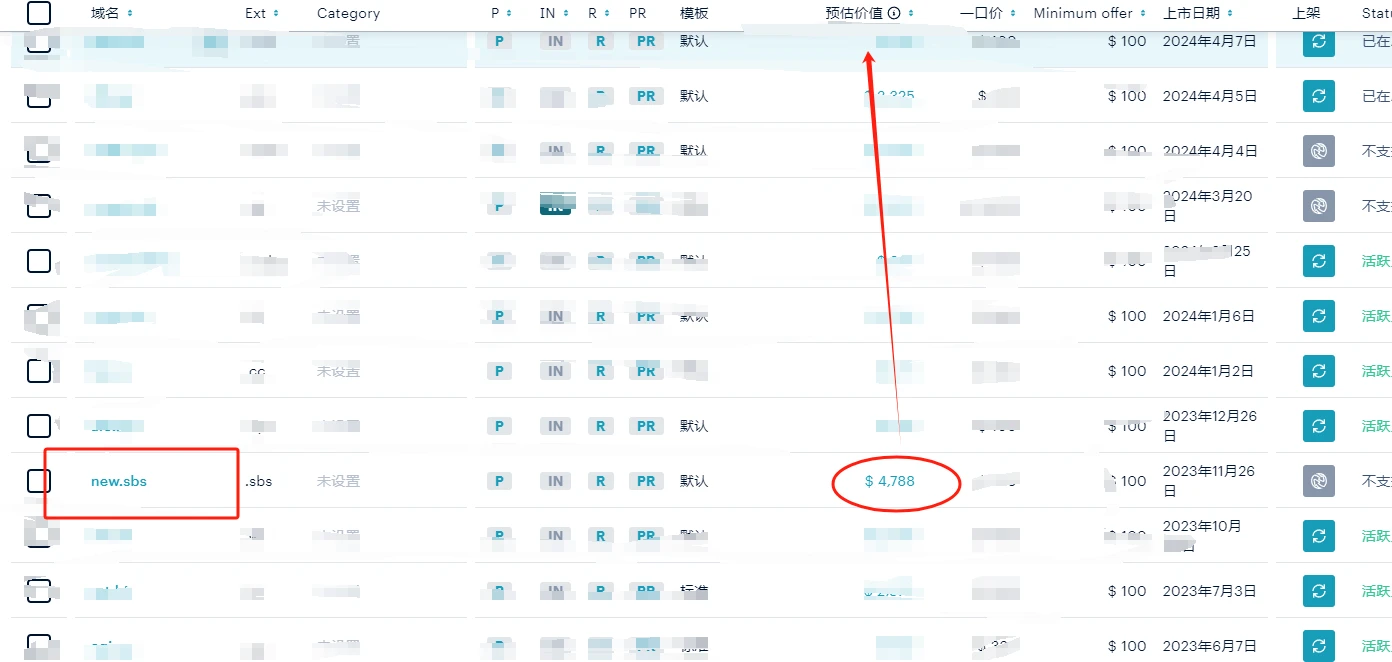Click the grey listing icon in the new.sbs row
This screenshot has height=662, width=1392.
1319,481
